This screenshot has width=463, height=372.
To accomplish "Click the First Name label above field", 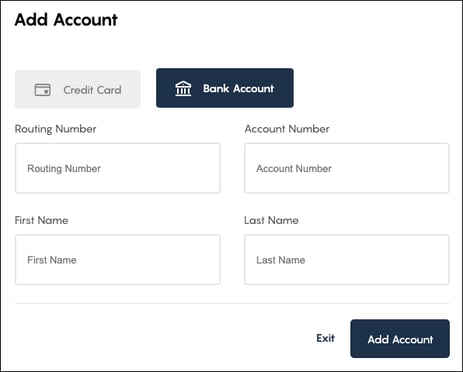I will tap(42, 220).
